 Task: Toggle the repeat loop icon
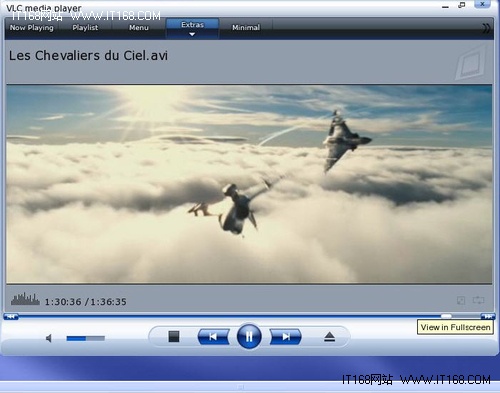tap(478, 300)
